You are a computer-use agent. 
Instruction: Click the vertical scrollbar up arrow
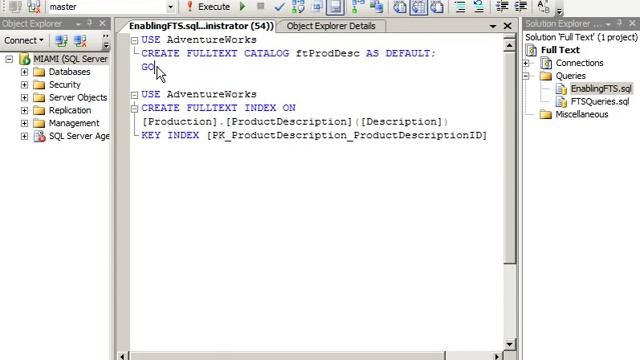(x=509, y=45)
